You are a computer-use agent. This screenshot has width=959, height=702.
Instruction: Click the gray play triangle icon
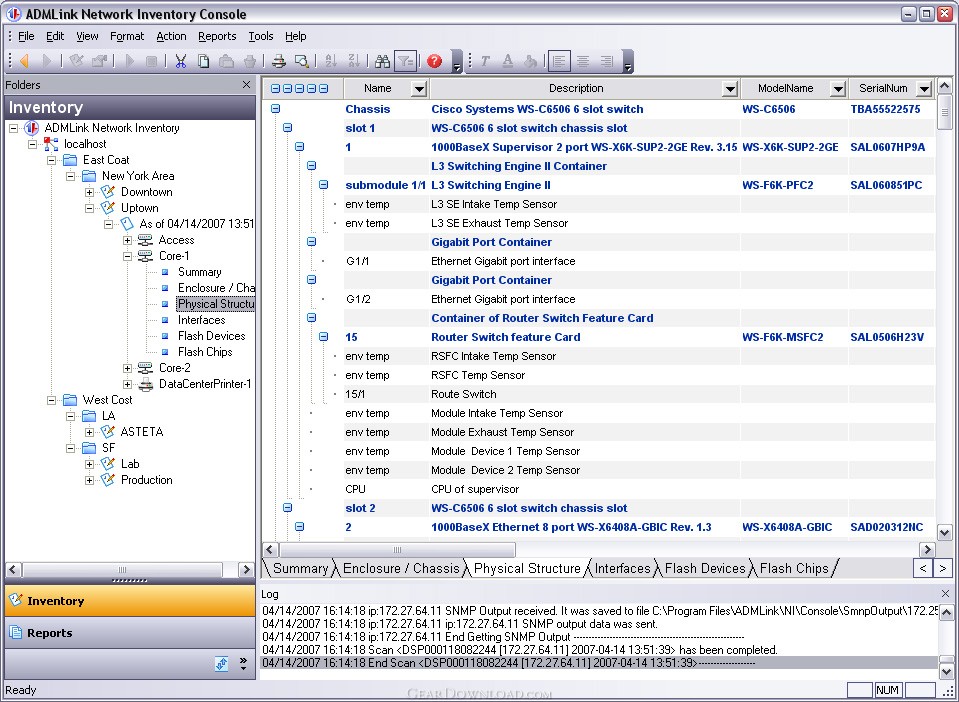130,61
